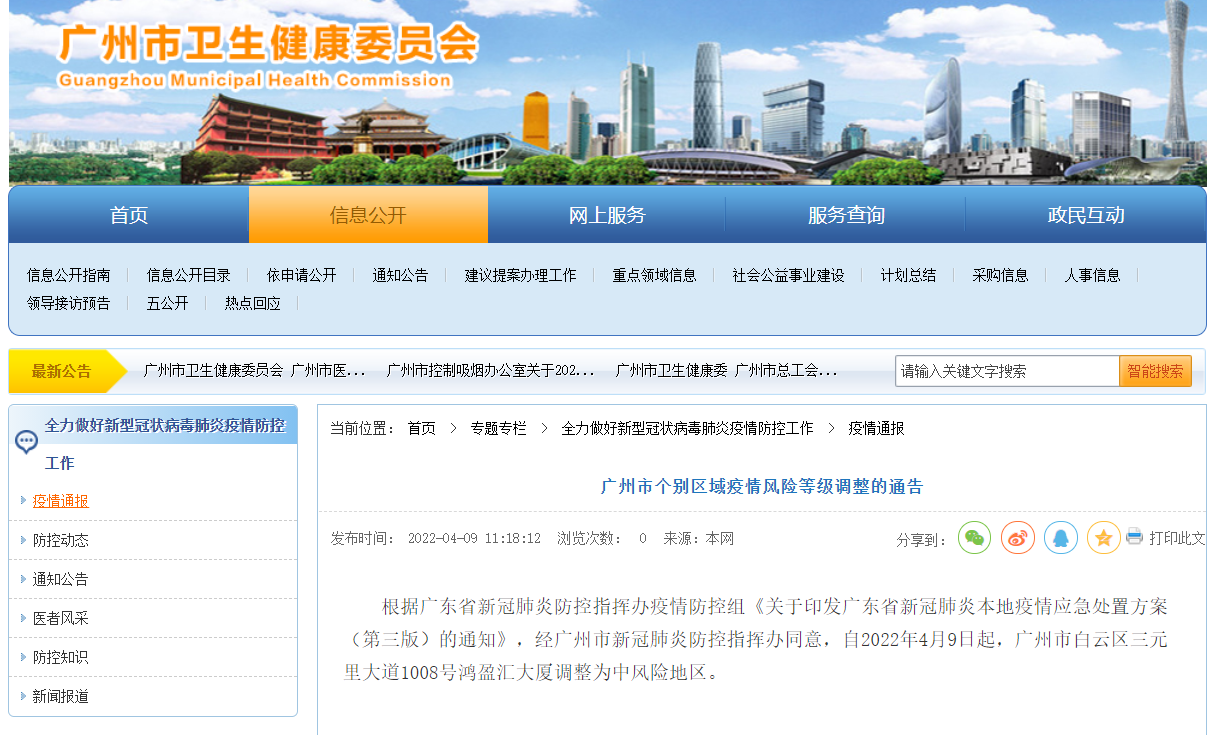This screenshot has height=735, width=1211.
Task: Expand the 防控动态 sidebar arrow
Action: pos(24,540)
